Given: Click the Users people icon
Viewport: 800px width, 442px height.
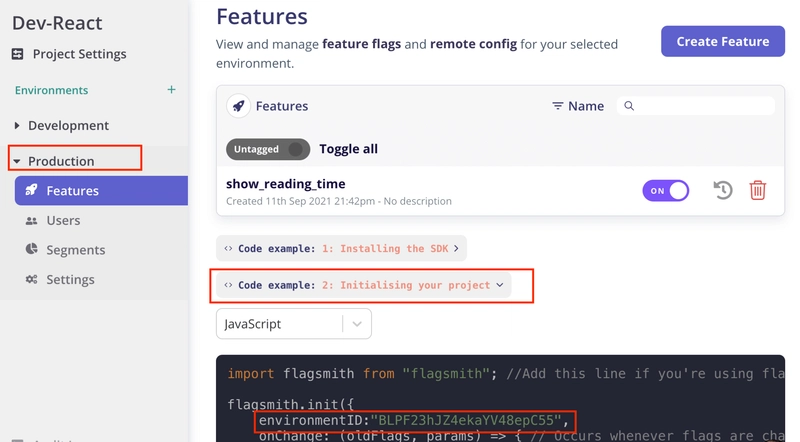Looking at the screenshot, I should coord(32,220).
